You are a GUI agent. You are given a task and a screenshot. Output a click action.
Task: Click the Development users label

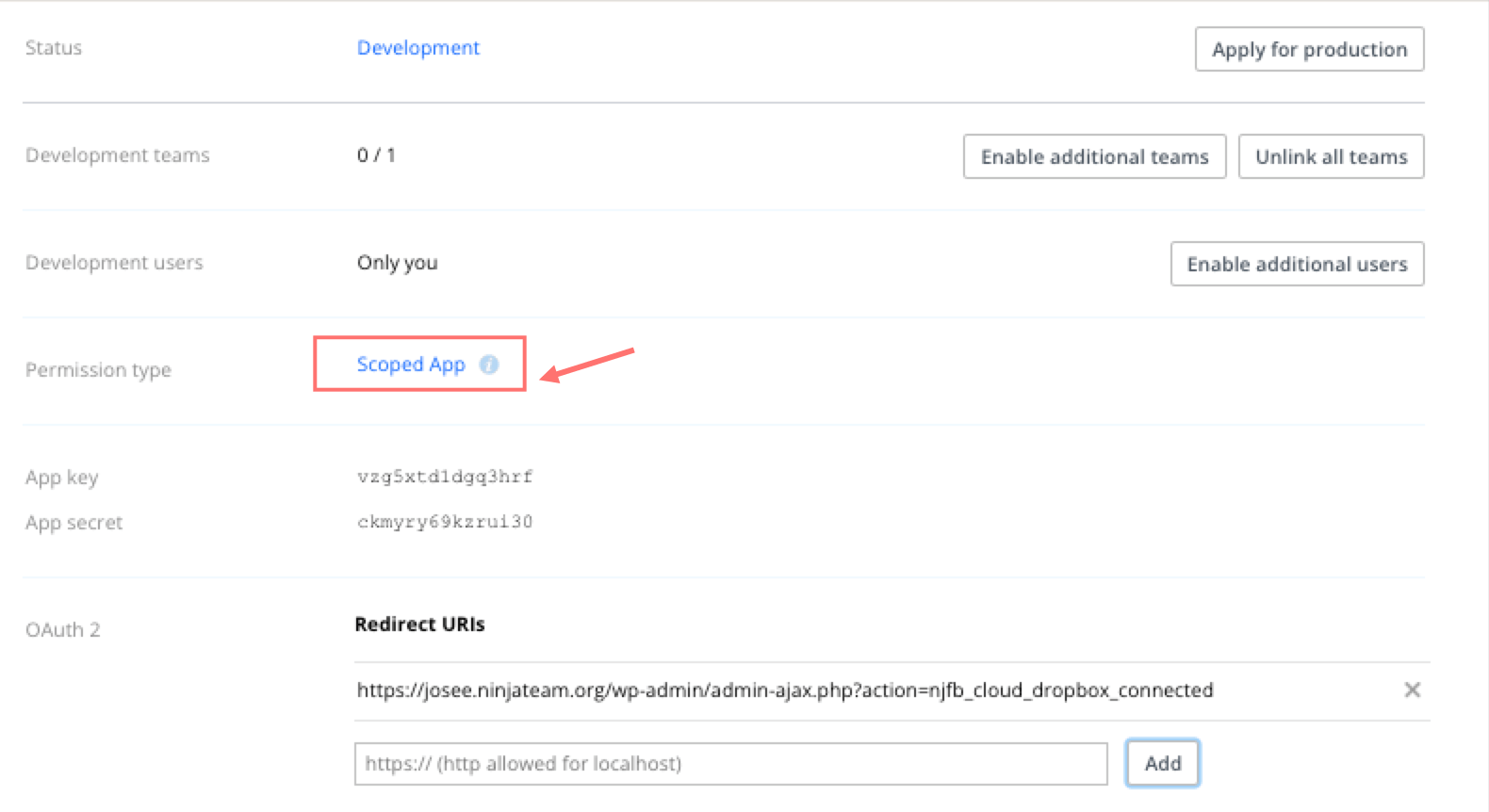point(114,263)
